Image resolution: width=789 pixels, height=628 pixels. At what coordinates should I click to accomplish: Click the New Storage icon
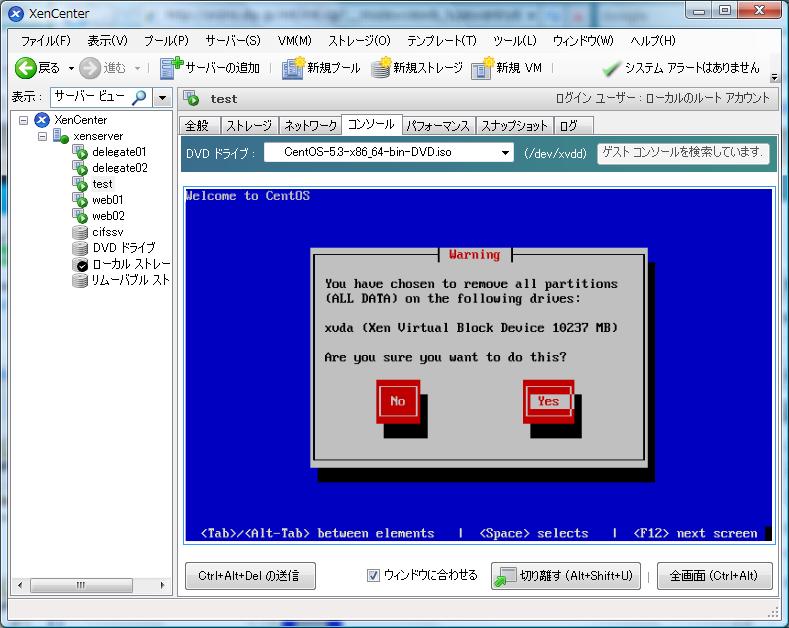tap(381, 68)
